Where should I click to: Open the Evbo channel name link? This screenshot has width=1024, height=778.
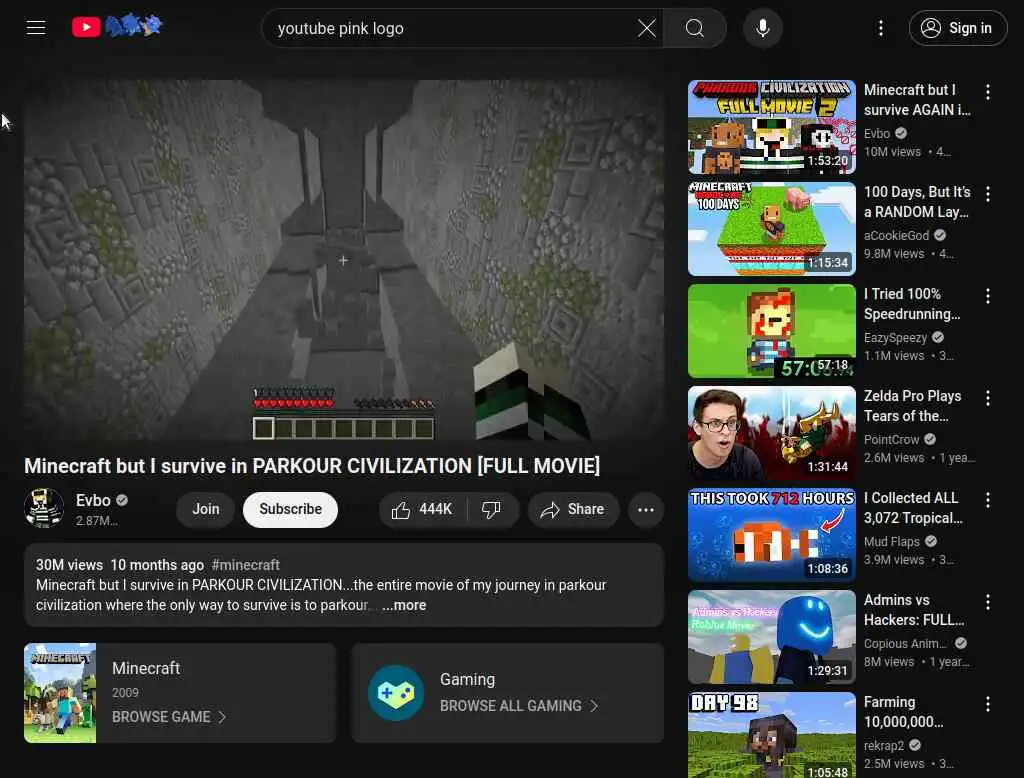[x=93, y=500]
